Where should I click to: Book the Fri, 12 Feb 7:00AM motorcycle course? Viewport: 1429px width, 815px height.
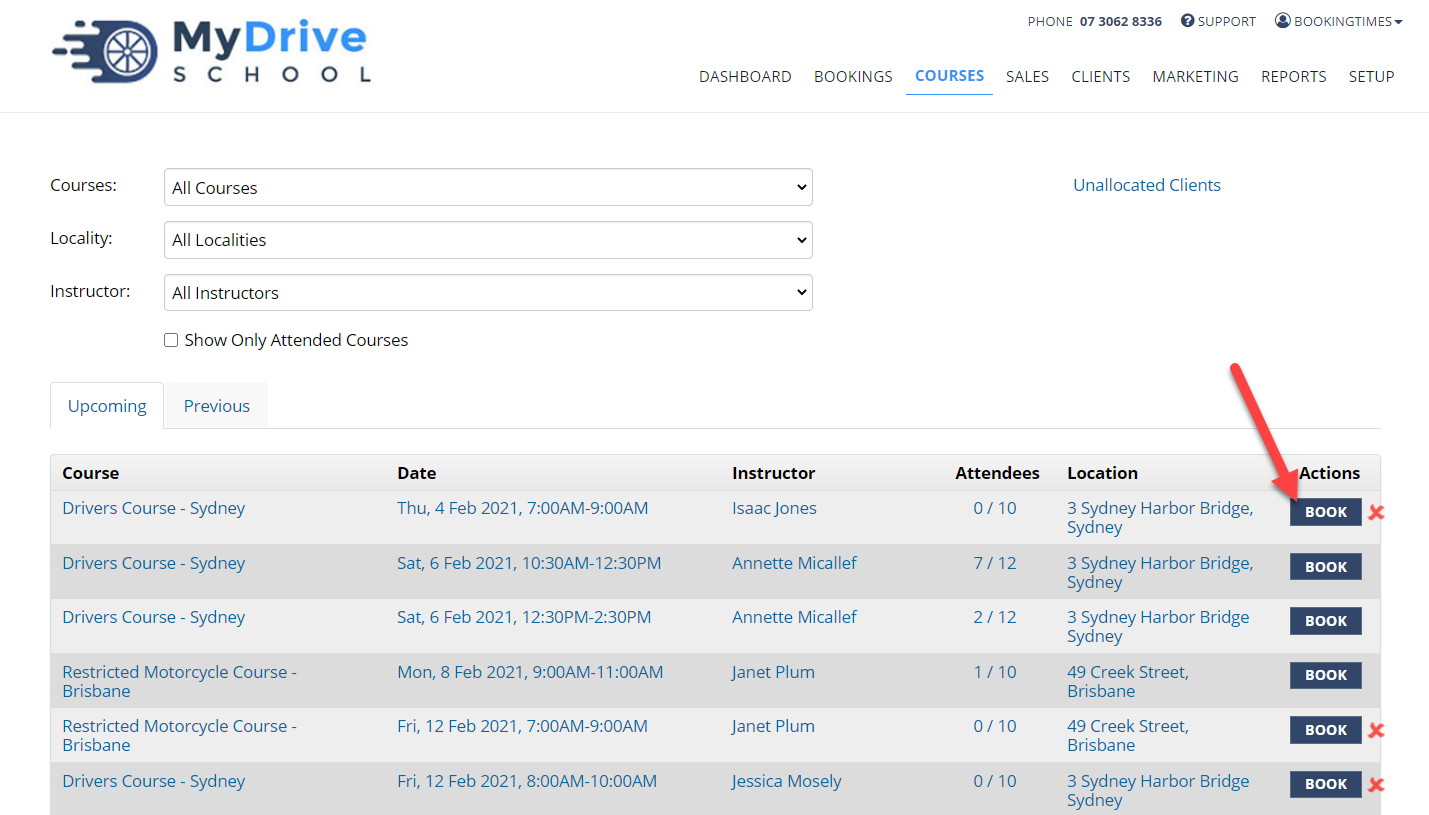[1325, 730]
